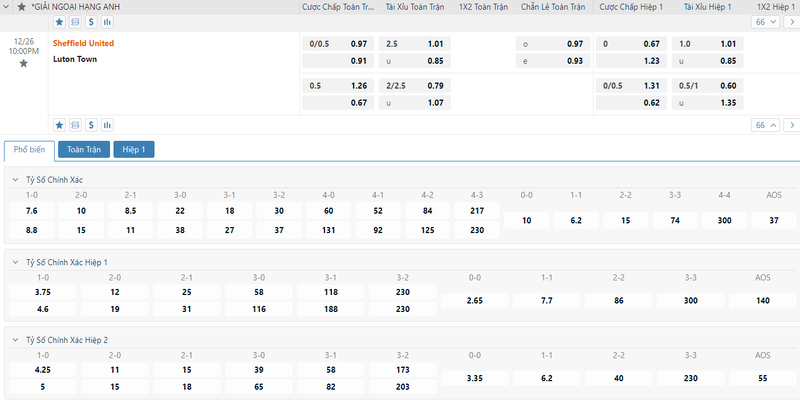Open statistics chart icon in the lower toolbar row
Image resolution: width=800 pixels, height=400 pixels.
[107, 125]
